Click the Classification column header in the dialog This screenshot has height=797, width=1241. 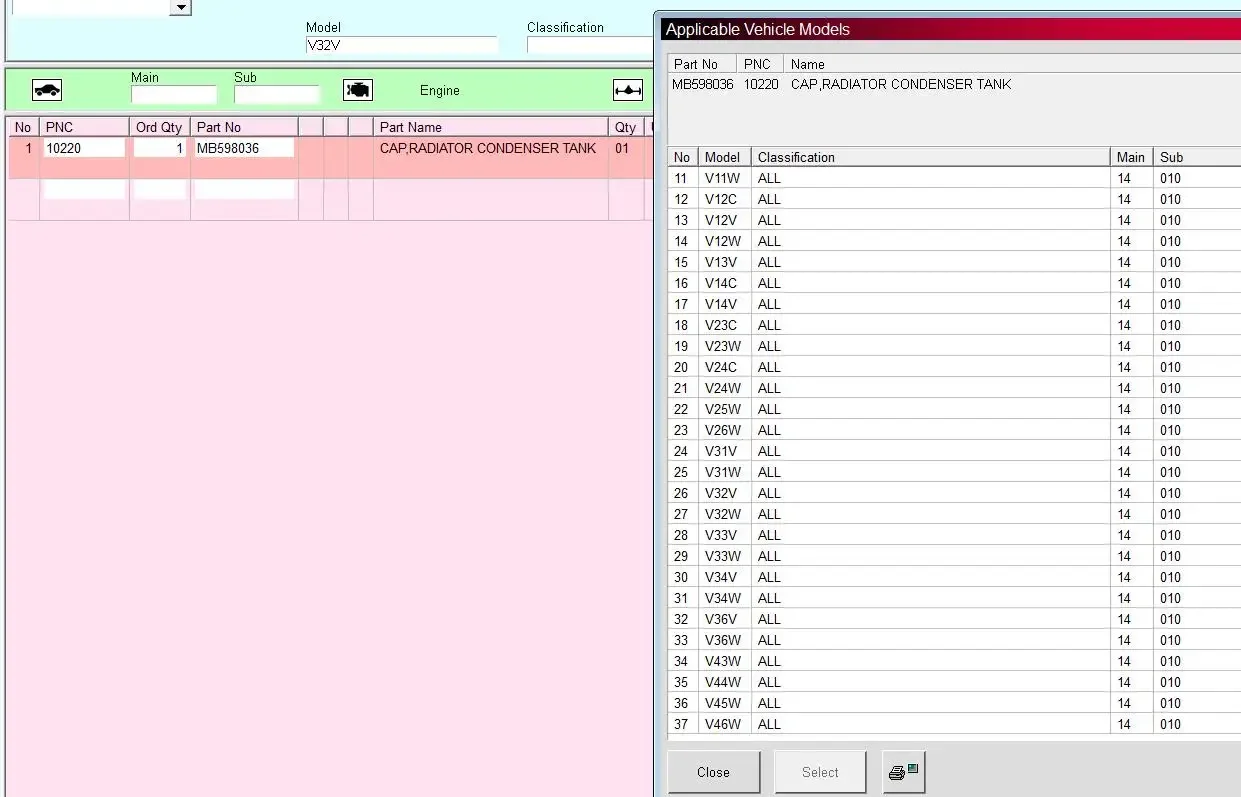point(930,157)
